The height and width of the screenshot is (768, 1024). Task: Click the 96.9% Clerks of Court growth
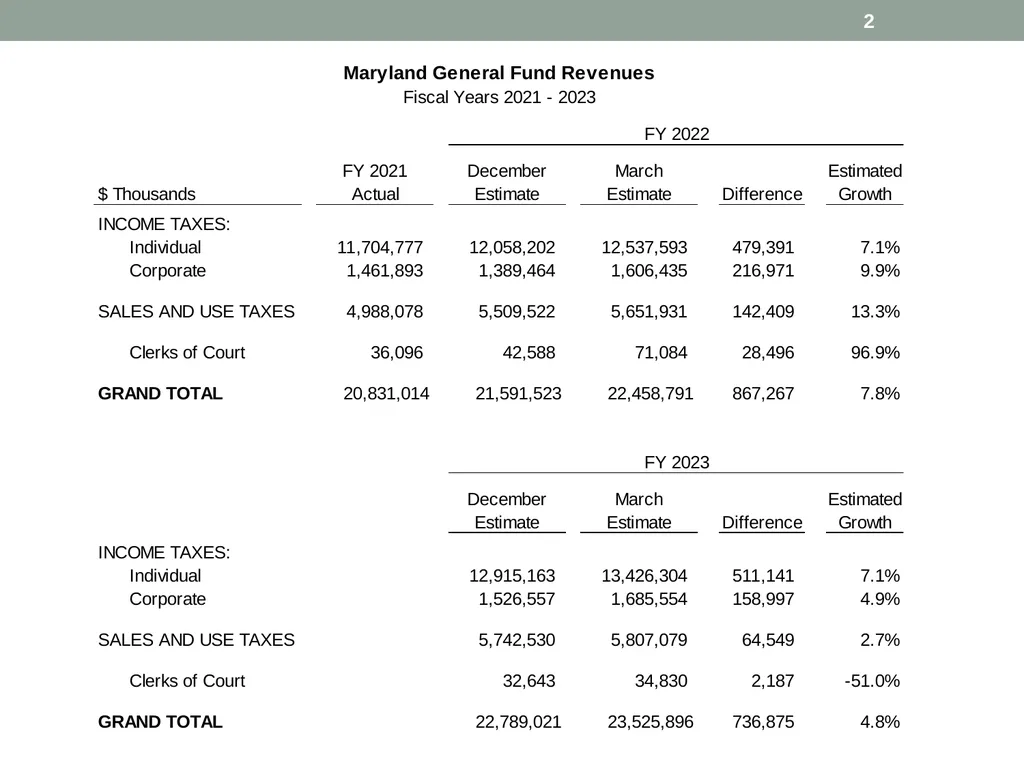[x=875, y=353]
